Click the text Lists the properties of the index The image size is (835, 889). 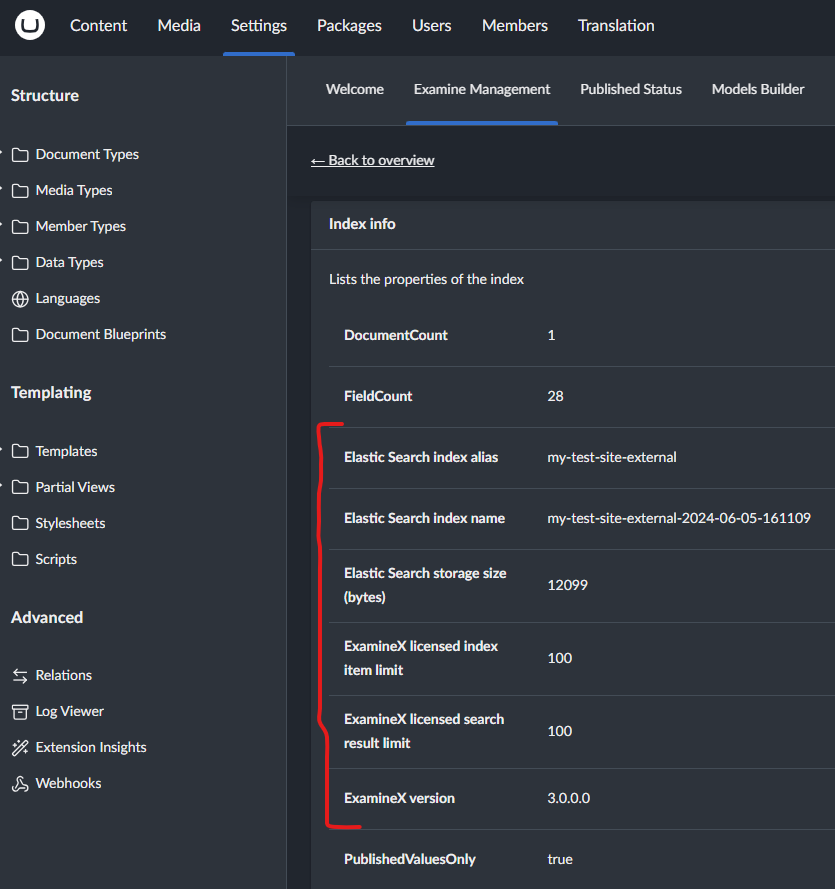[x=426, y=280]
